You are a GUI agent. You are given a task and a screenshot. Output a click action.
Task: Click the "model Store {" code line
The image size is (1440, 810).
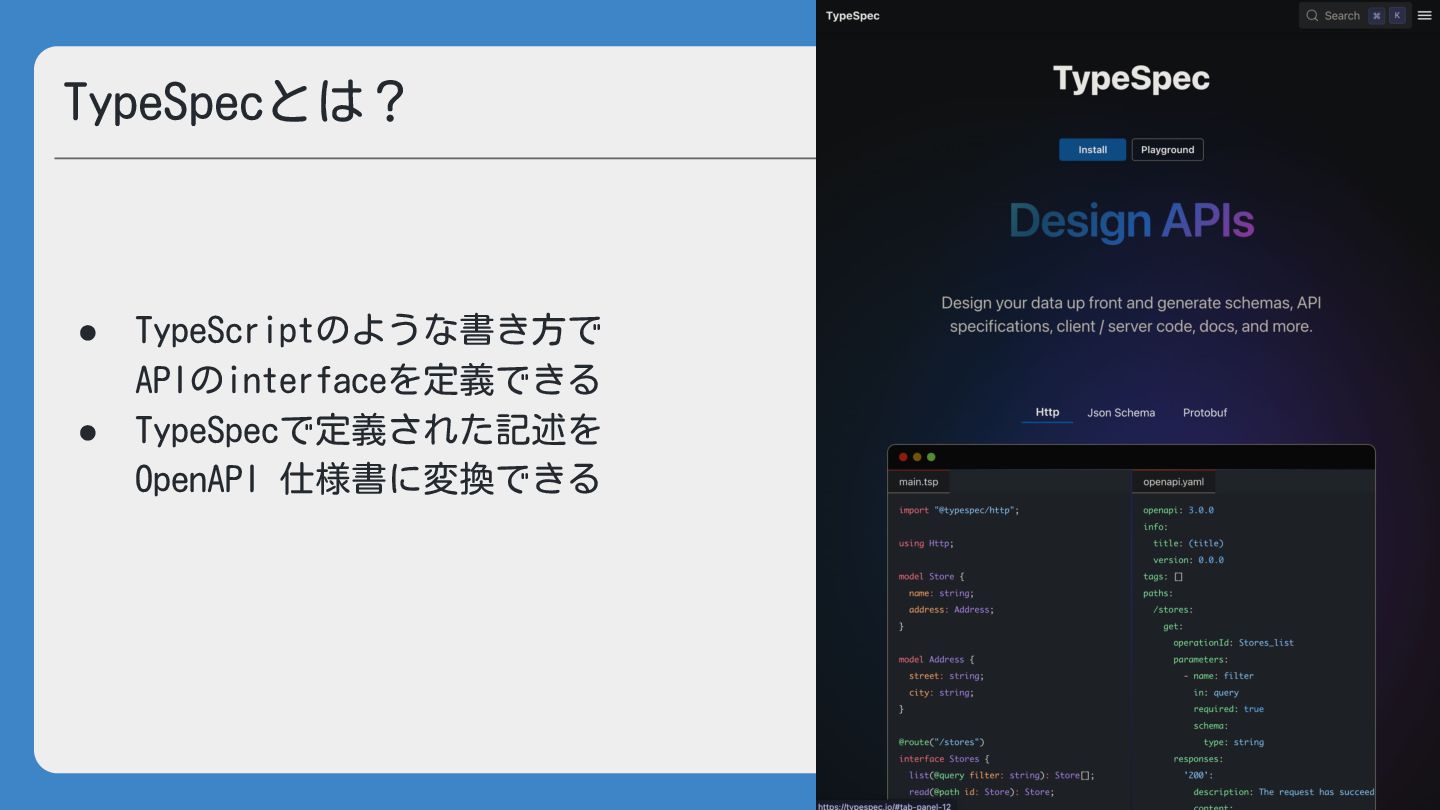(932, 576)
